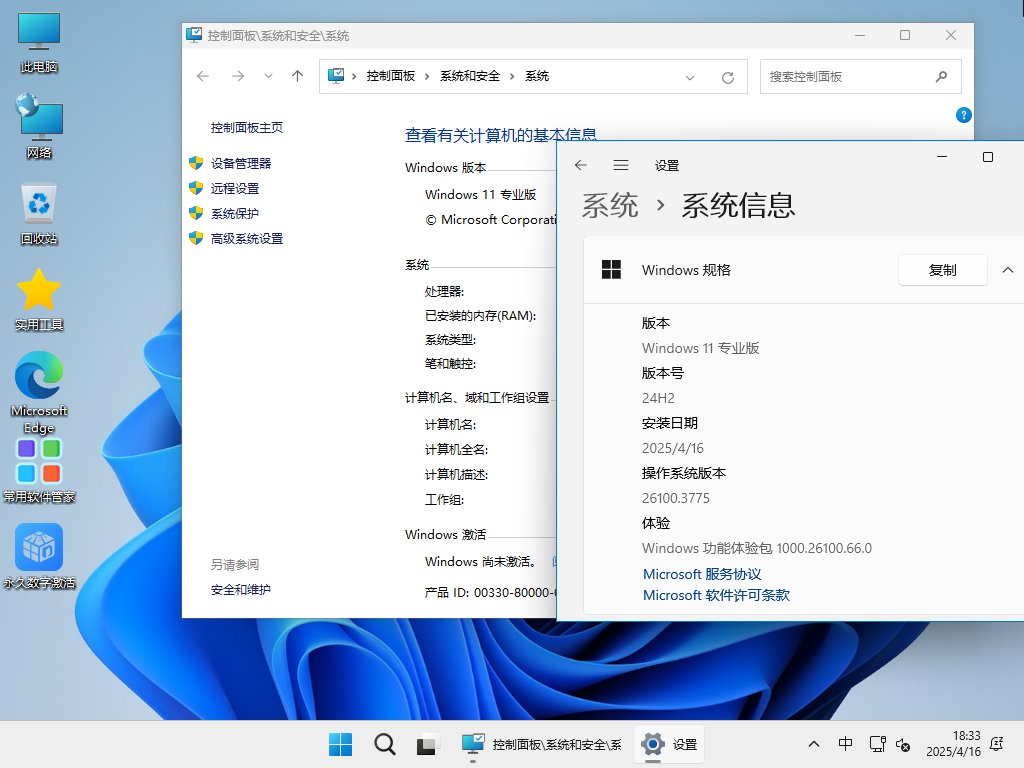
Task: Select the 24H2 version value text
Action: pos(658,398)
